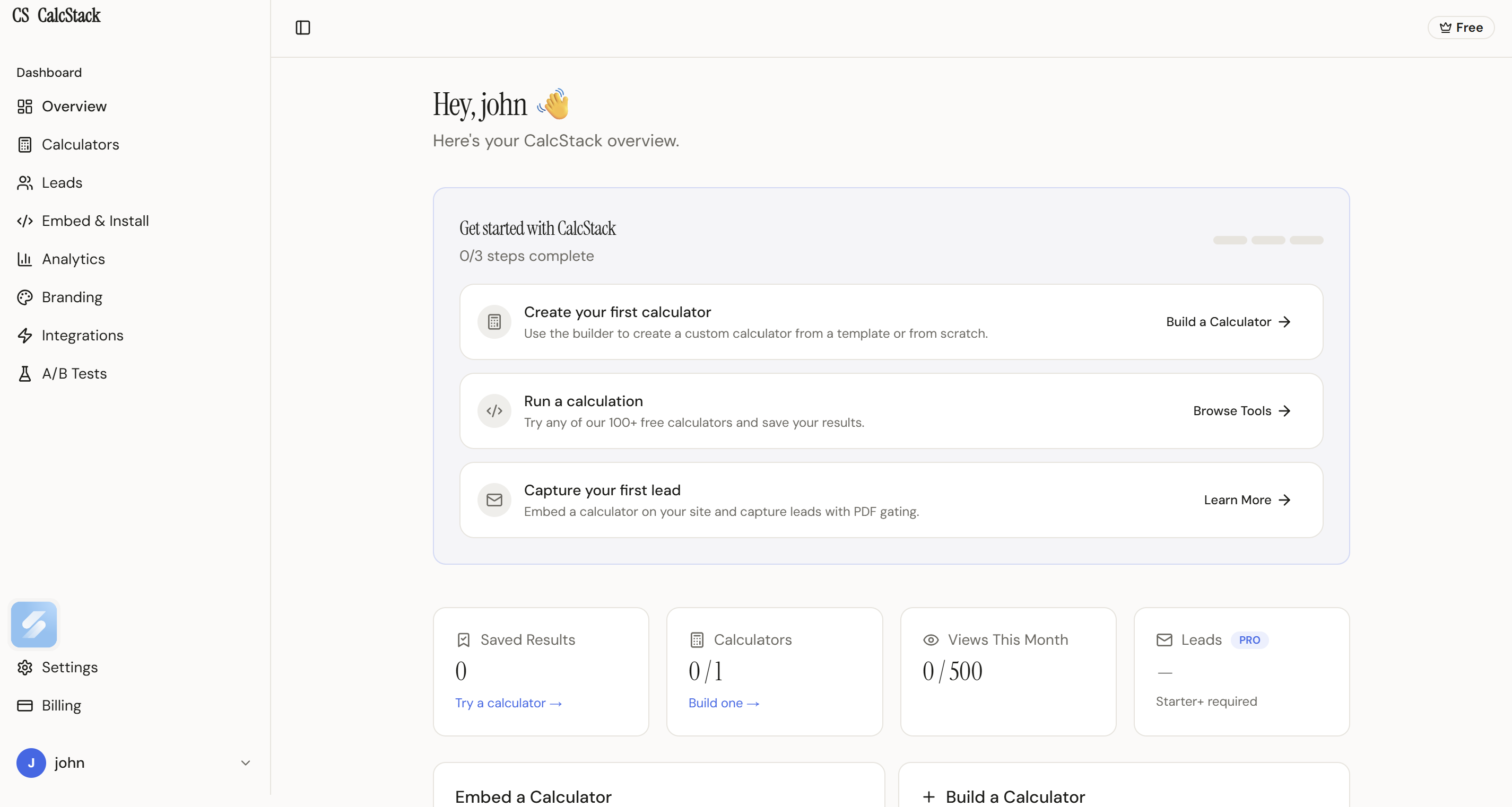Open Analytics bar chart icon

tap(24, 259)
